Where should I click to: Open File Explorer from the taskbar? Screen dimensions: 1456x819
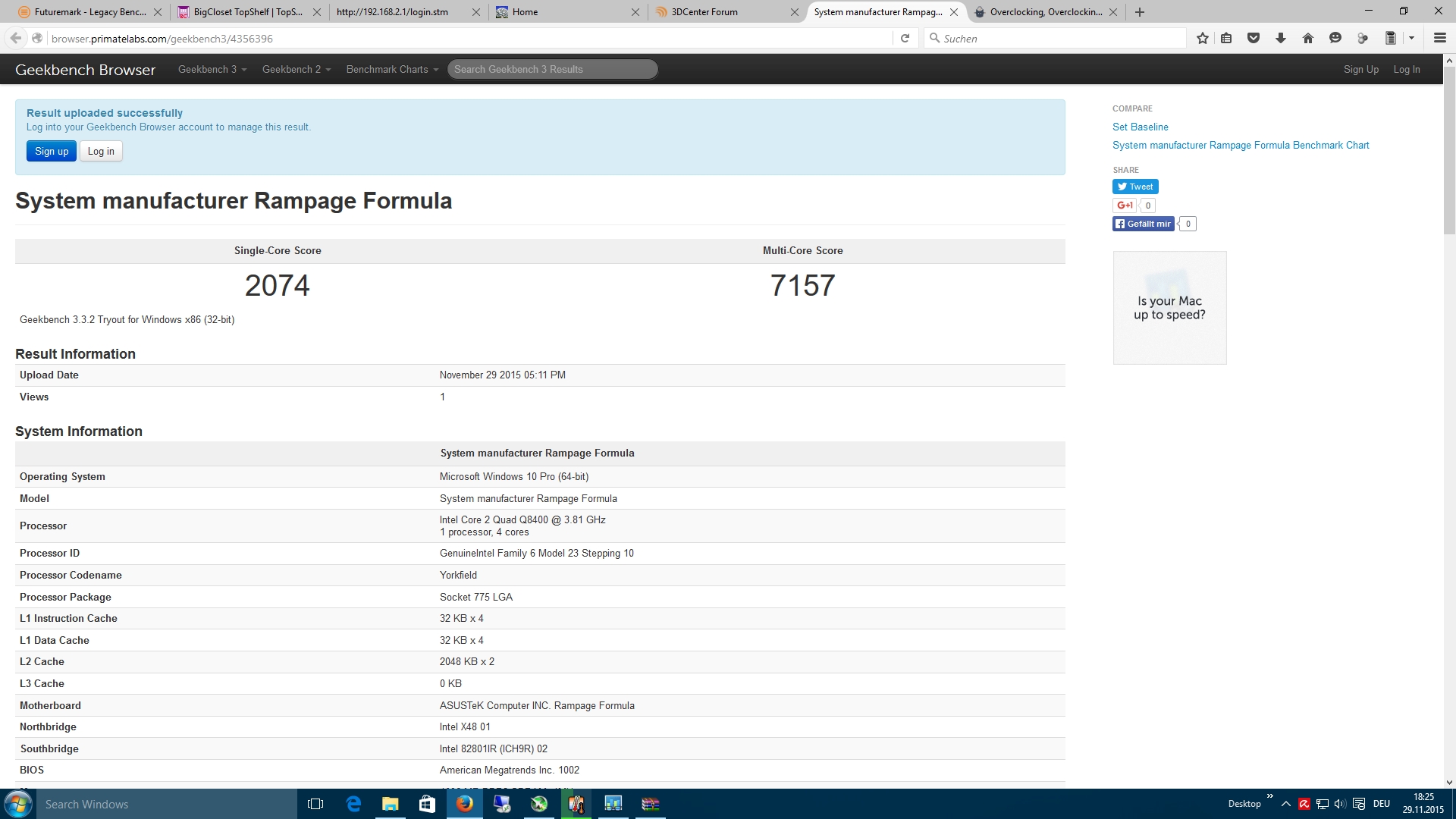(390, 804)
